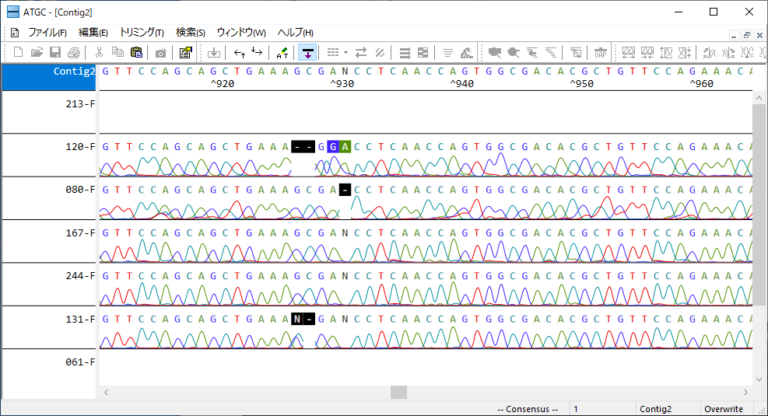Click the horizontal scrollbar left arrow
This screenshot has width=768, height=416.
(106, 392)
